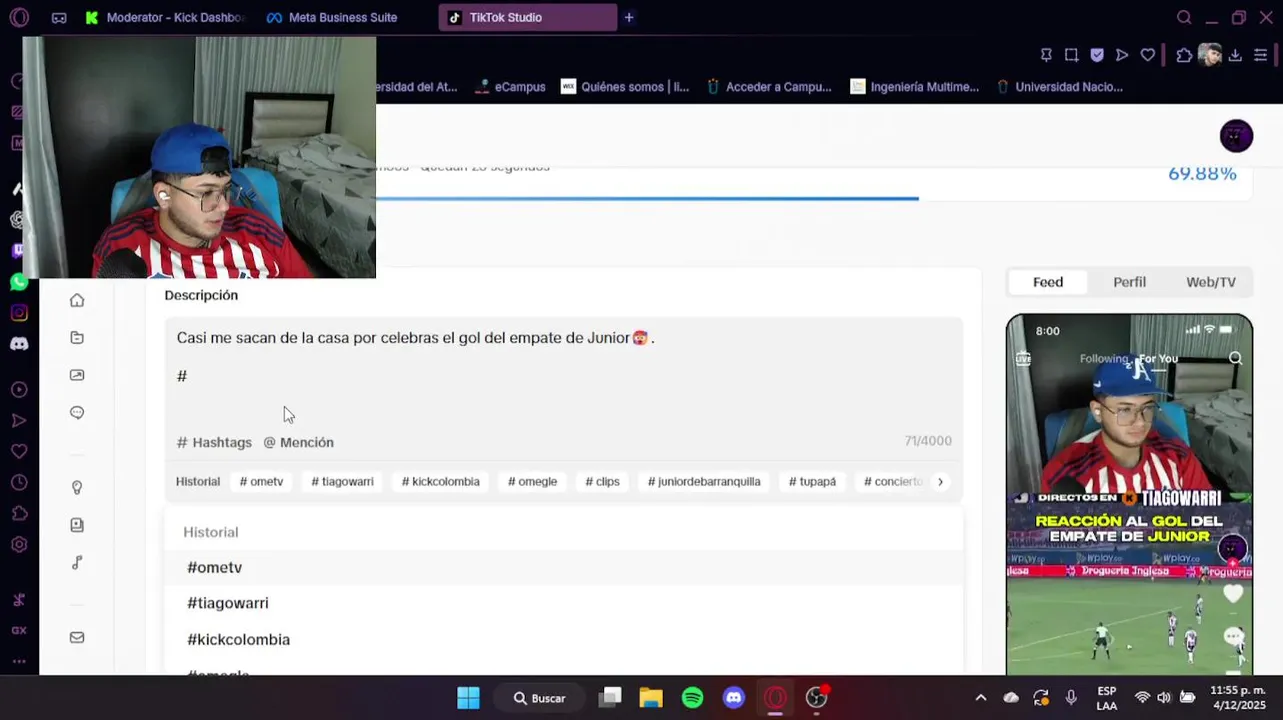Open the GX icon in the Opera sidebar
Image resolution: width=1283 pixels, height=720 pixels.
coord(19,631)
